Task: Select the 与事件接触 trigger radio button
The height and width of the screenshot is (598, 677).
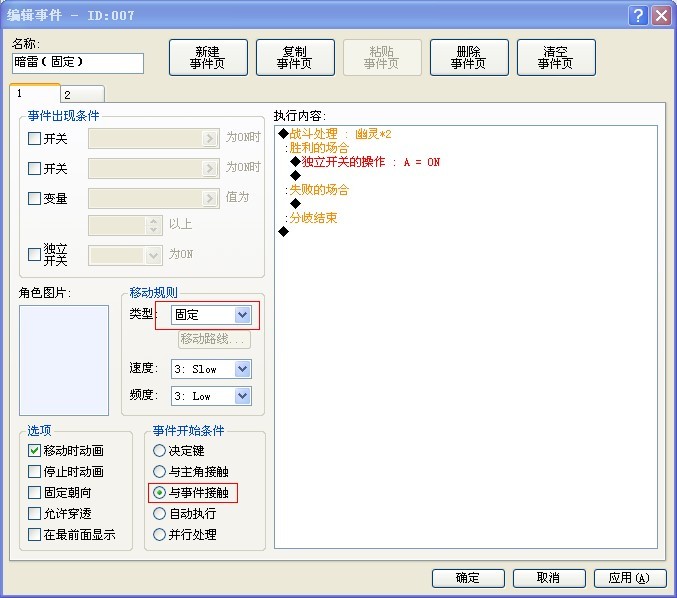Action: click(x=159, y=492)
